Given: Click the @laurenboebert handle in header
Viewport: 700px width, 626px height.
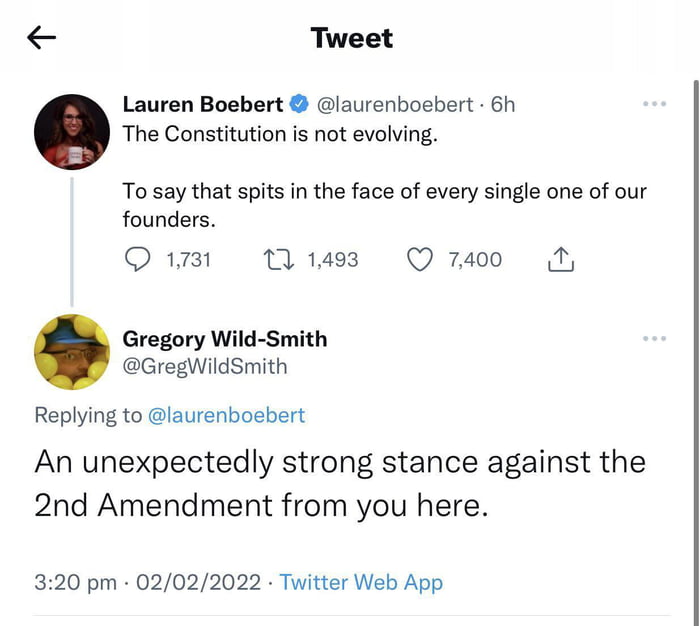Looking at the screenshot, I should [394, 104].
